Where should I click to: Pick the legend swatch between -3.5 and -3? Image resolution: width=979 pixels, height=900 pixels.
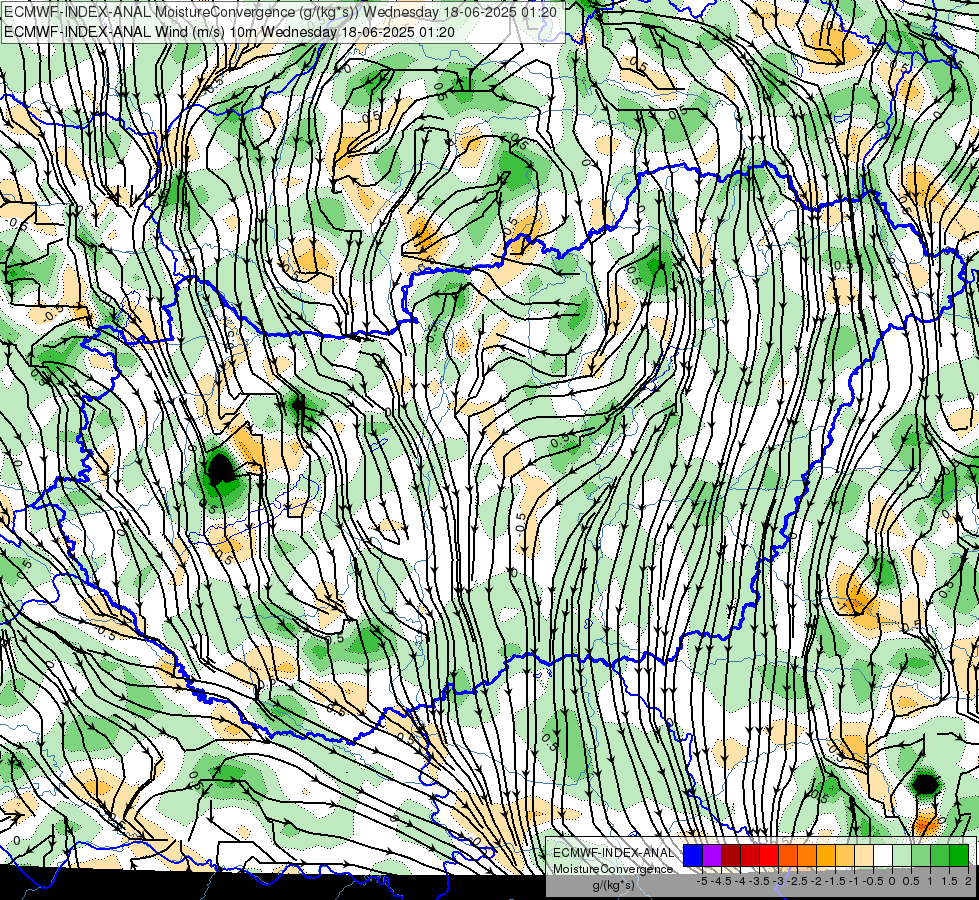(x=769, y=855)
